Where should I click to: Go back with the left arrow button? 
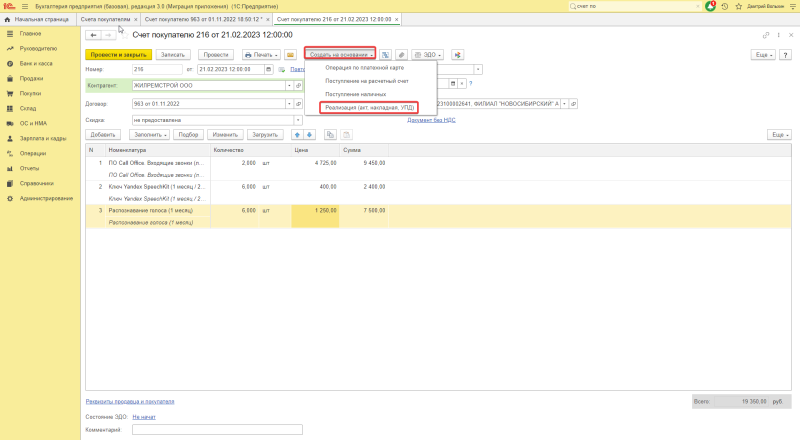coord(93,35)
